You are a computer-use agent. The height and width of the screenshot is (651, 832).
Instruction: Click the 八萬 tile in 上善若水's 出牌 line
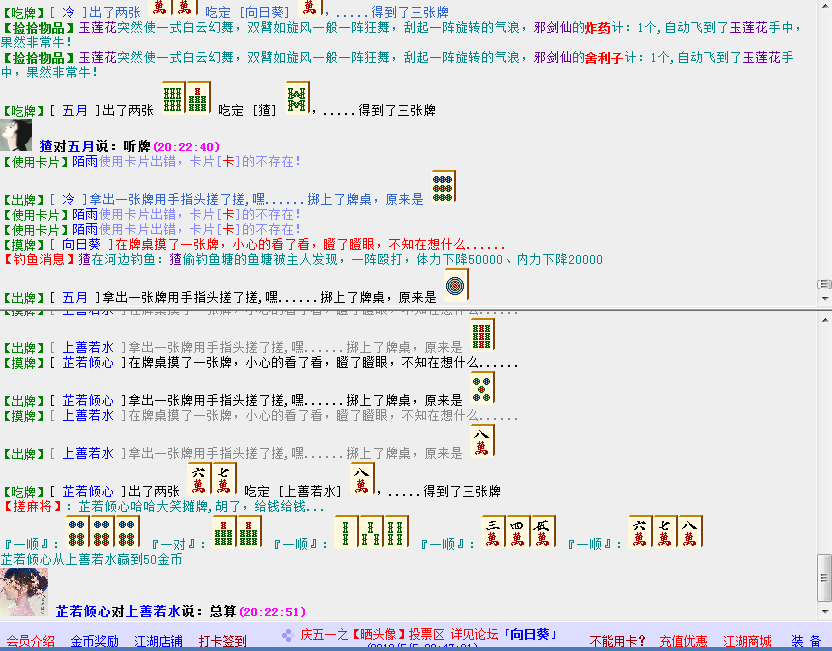coord(482,441)
